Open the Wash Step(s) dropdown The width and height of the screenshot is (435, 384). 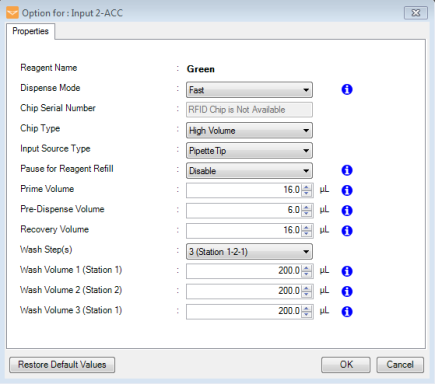coord(249,252)
